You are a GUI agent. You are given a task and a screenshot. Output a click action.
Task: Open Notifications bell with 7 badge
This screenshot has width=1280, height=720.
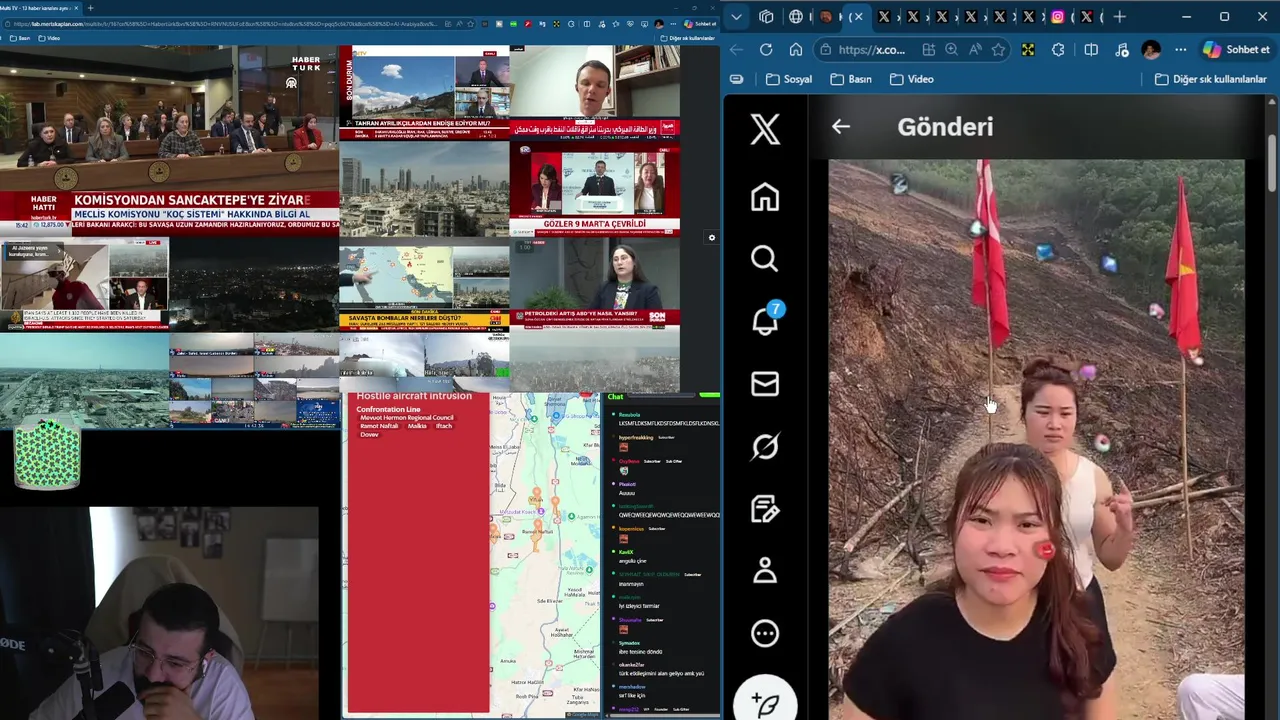766,320
